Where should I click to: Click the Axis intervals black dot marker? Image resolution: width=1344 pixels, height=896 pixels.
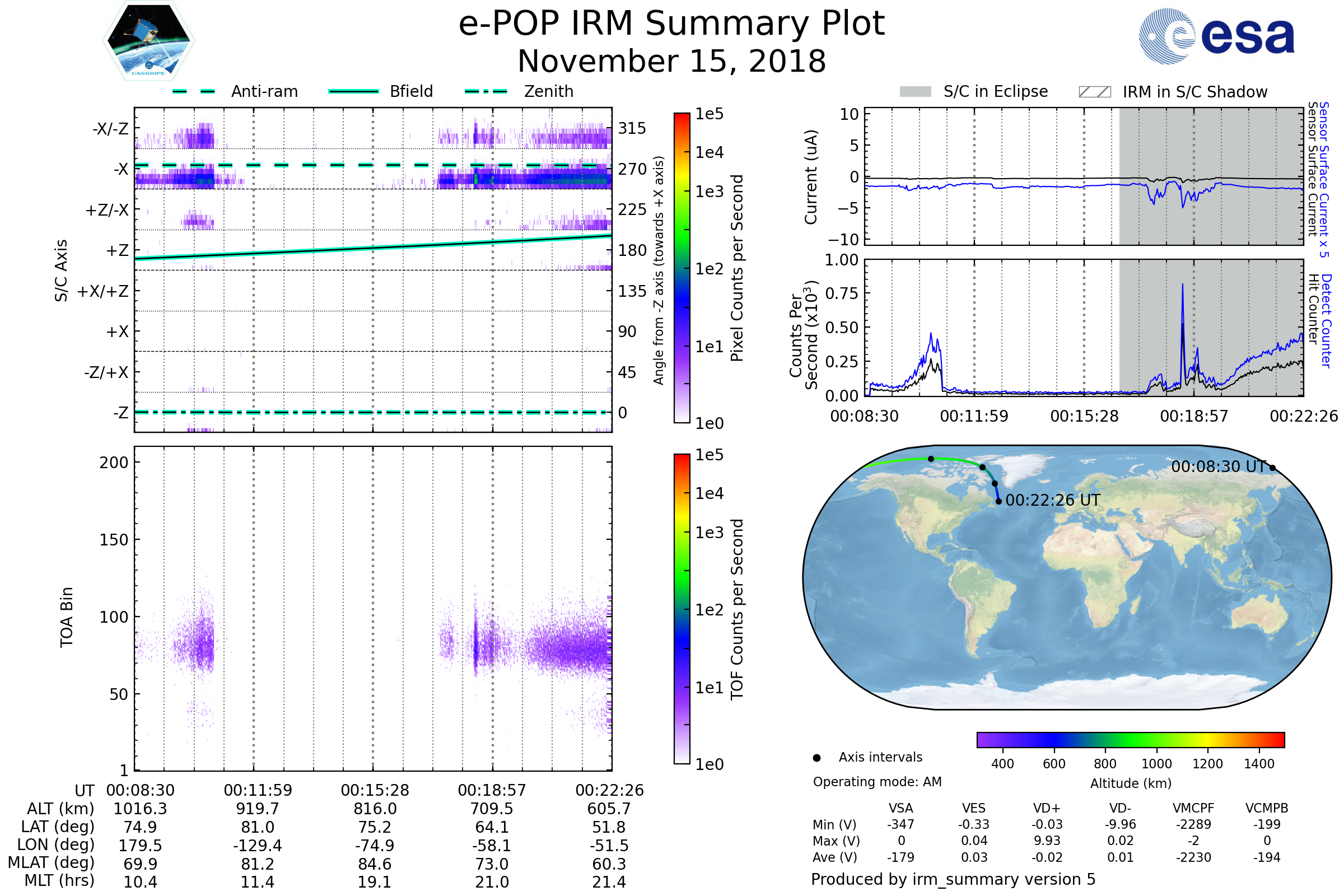click(x=816, y=758)
